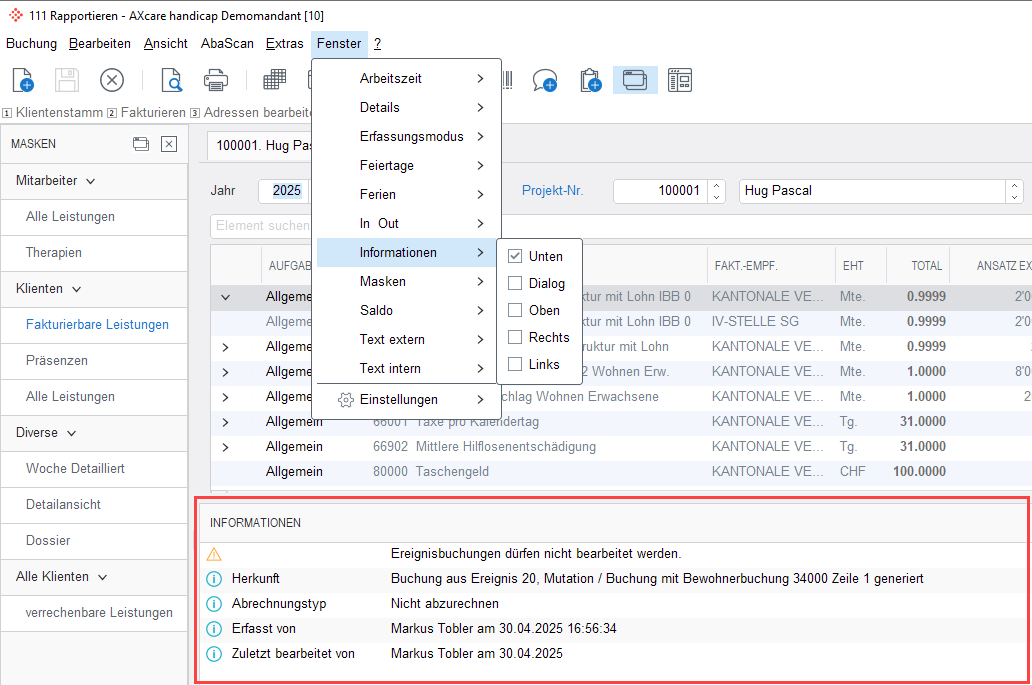The height and width of the screenshot is (685, 1032).
Task: Select Feiertage in Fenster menu
Action: (x=387, y=166)
